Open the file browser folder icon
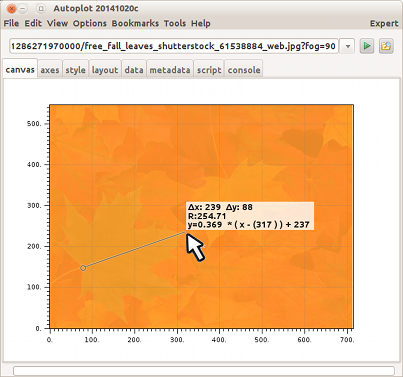Image resolution: width=403 pixels, height=377 pixels. tap(386, 46)
